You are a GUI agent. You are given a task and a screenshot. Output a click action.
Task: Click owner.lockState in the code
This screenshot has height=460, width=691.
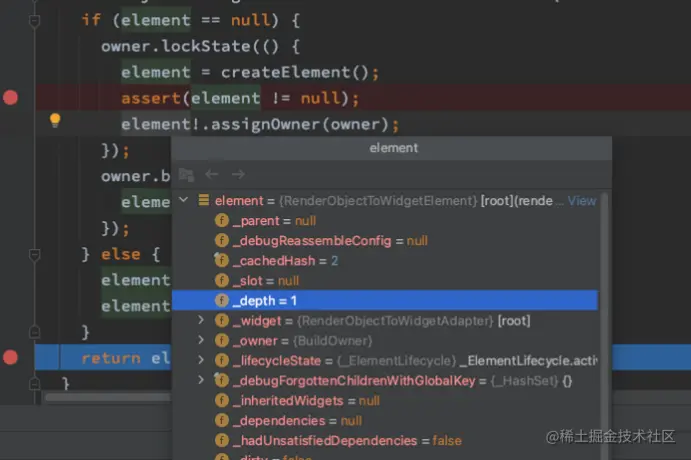(x=176, y=46)
